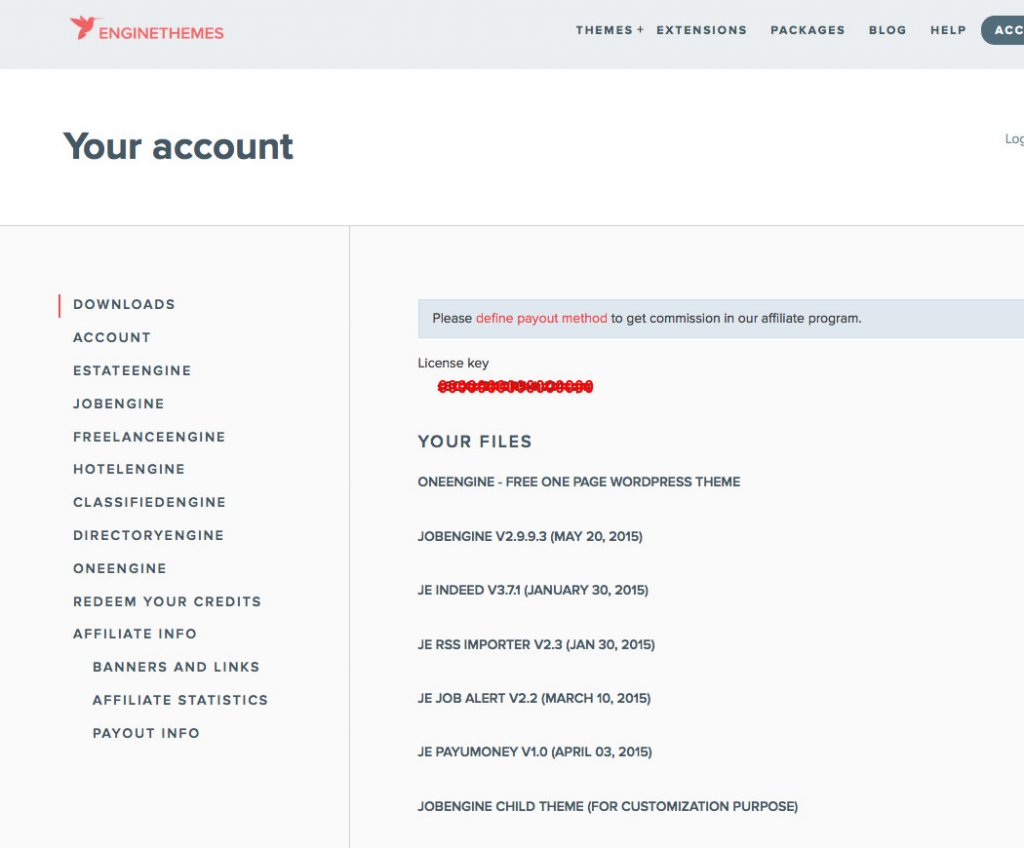The height and width of the screenshot is (848, 1024).
Task: Download JE Indeed V3.7.1 file
Action: 533,590
